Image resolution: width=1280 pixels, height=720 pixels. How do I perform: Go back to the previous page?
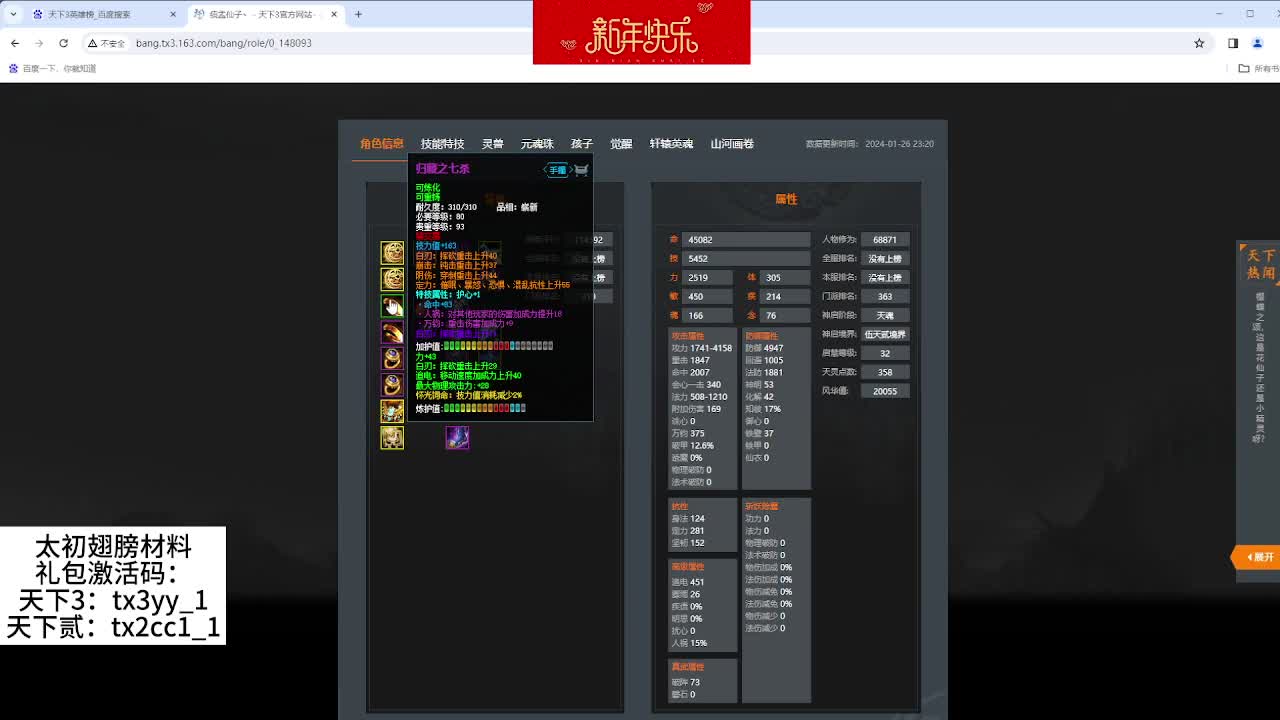coord(15,43)
